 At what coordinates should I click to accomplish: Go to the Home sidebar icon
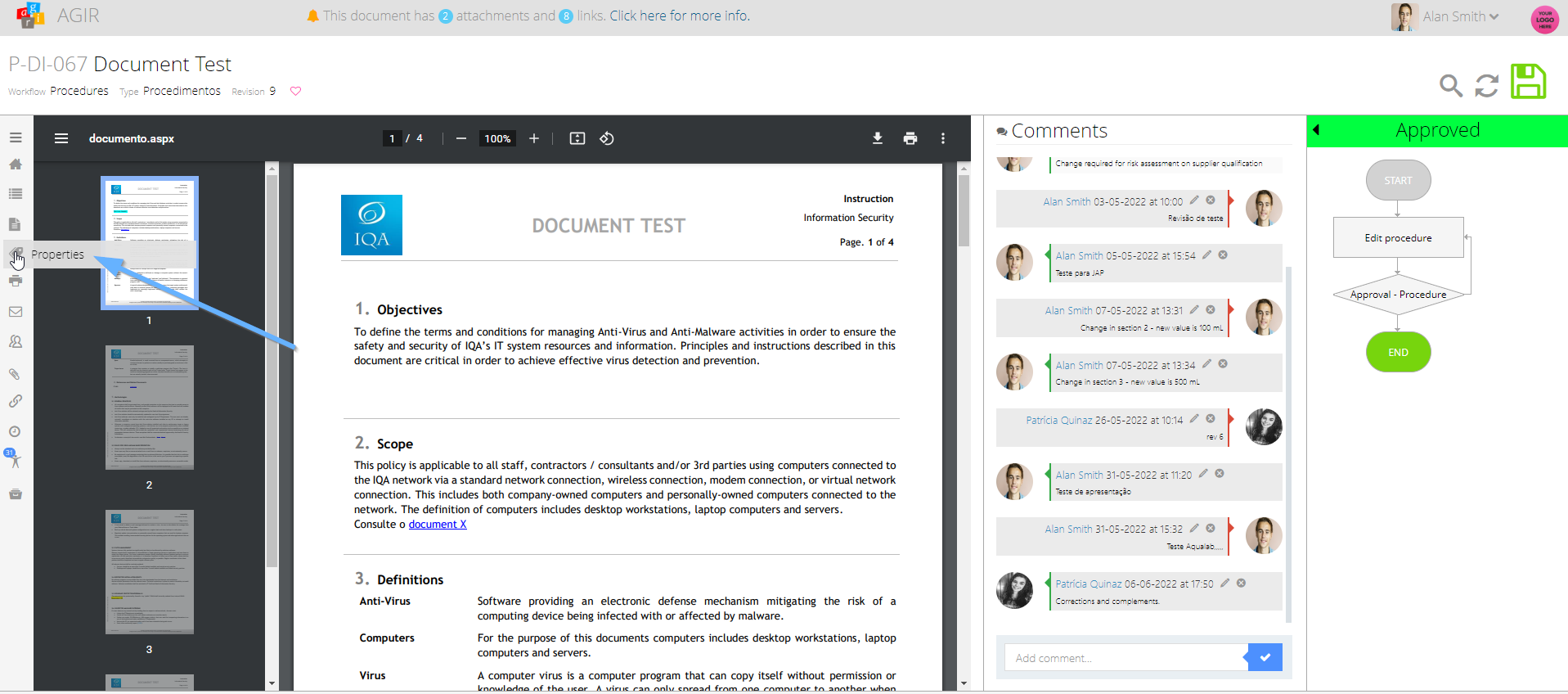[16, 164]
